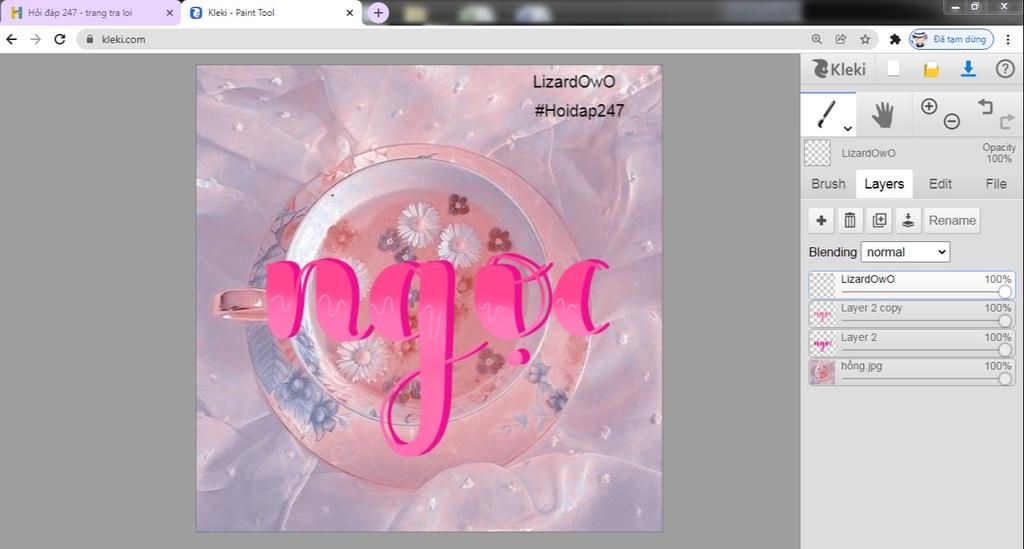1024x549 pixels.
Task: Click the current layer preview thumbnail
Action: click(x=817, y=153)
